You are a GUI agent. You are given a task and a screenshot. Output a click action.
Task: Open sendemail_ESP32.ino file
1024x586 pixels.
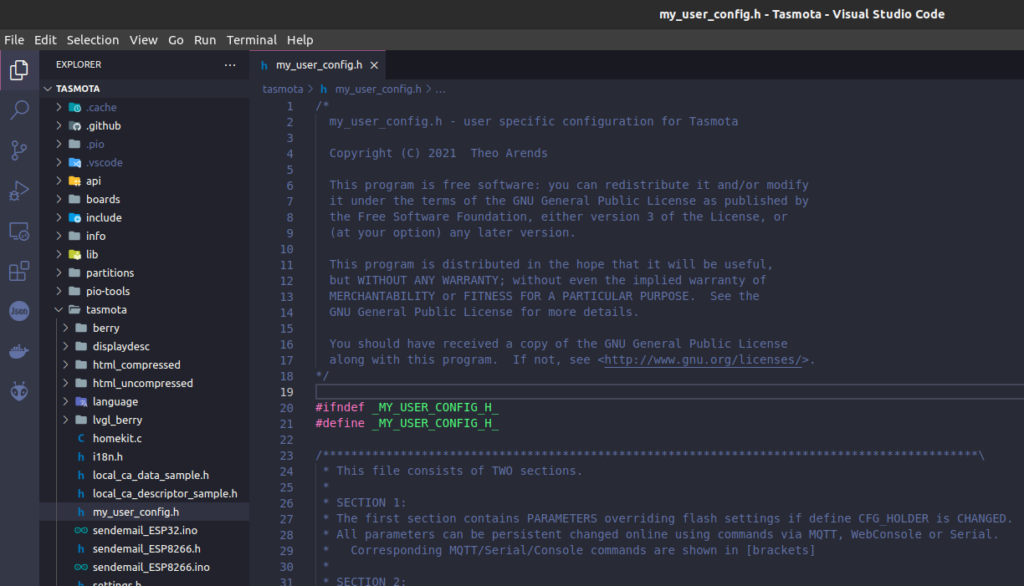[x=144, y=530]
